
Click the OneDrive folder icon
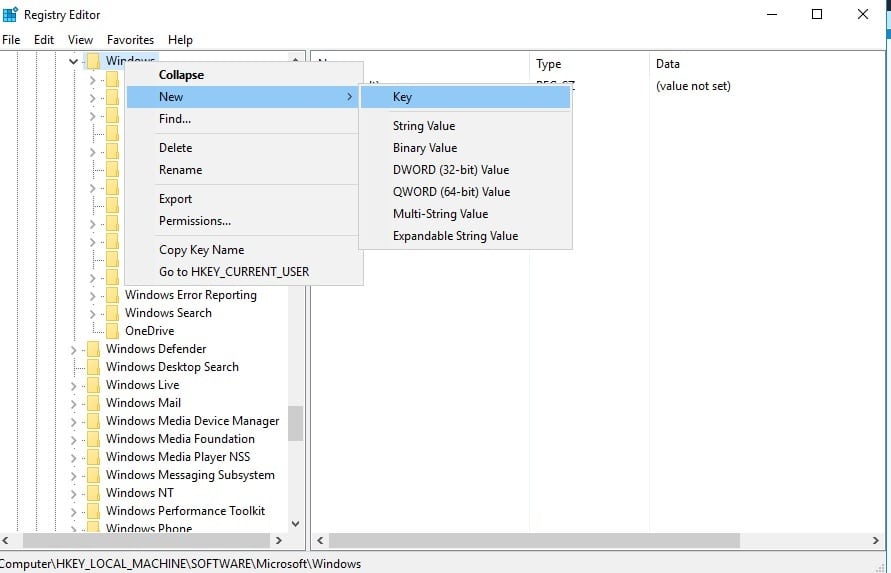(x=112, y=331)
